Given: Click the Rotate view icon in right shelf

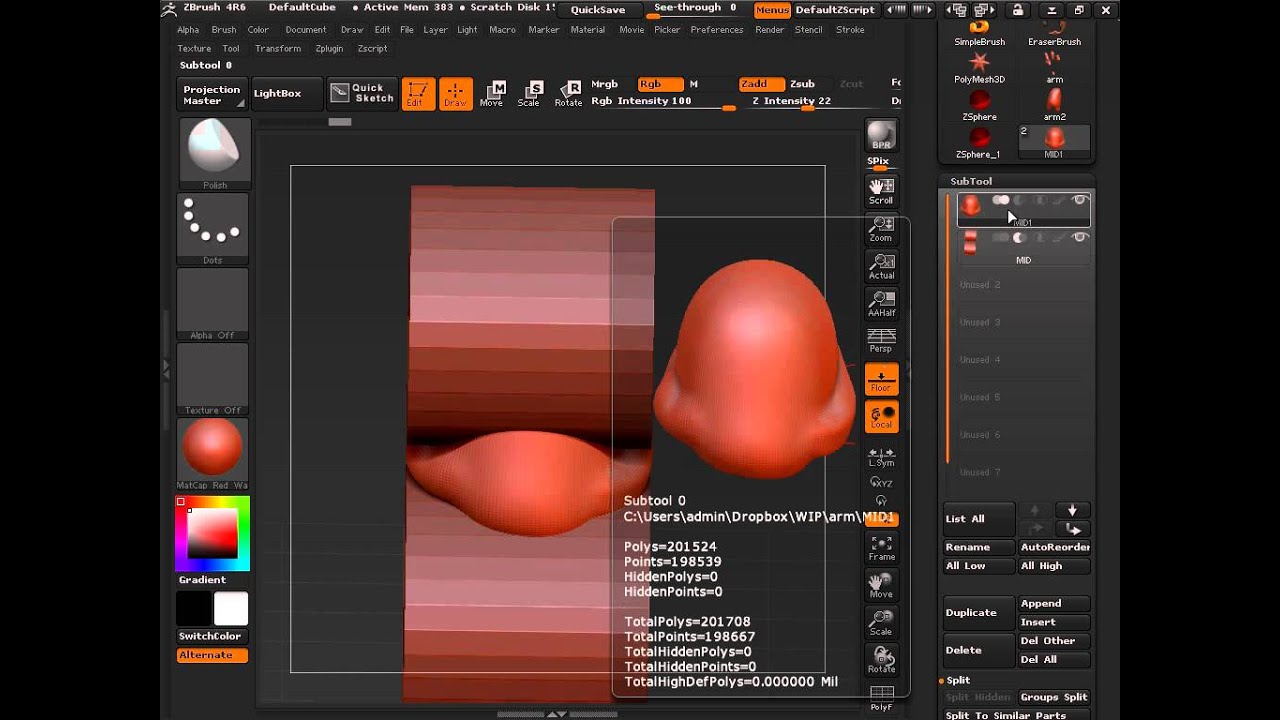Looking at the screenshot, I should pyautogui.click(x=881, y=660).
